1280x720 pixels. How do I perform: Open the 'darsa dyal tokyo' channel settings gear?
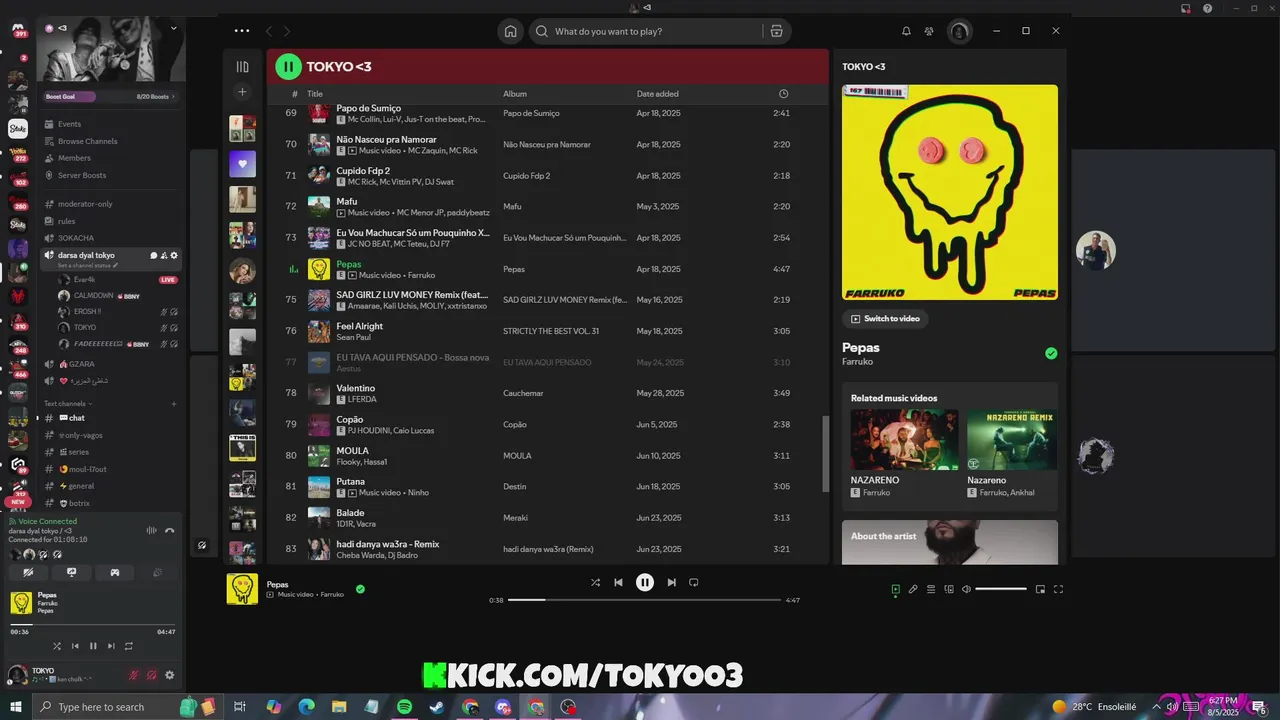(x=174, y=255)
